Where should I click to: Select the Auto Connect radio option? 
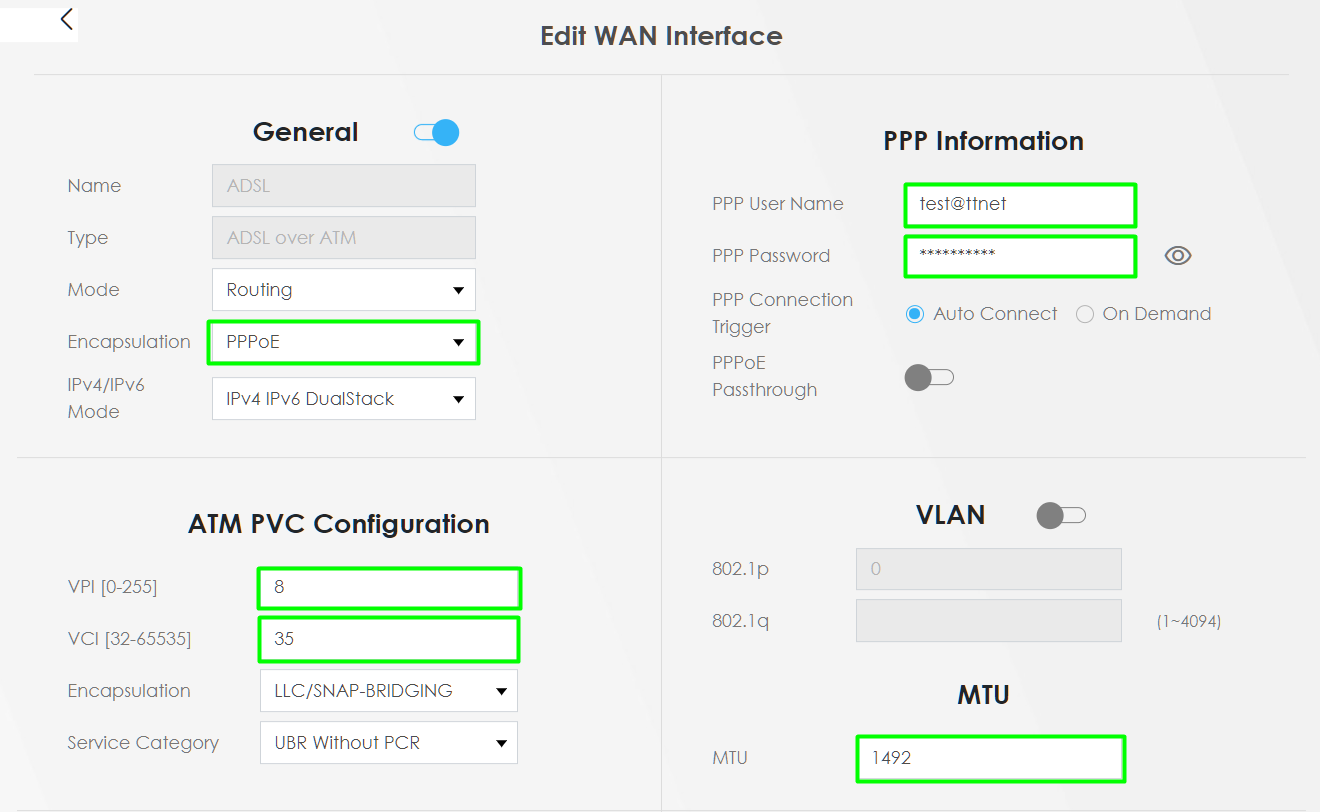pos(914,314)
